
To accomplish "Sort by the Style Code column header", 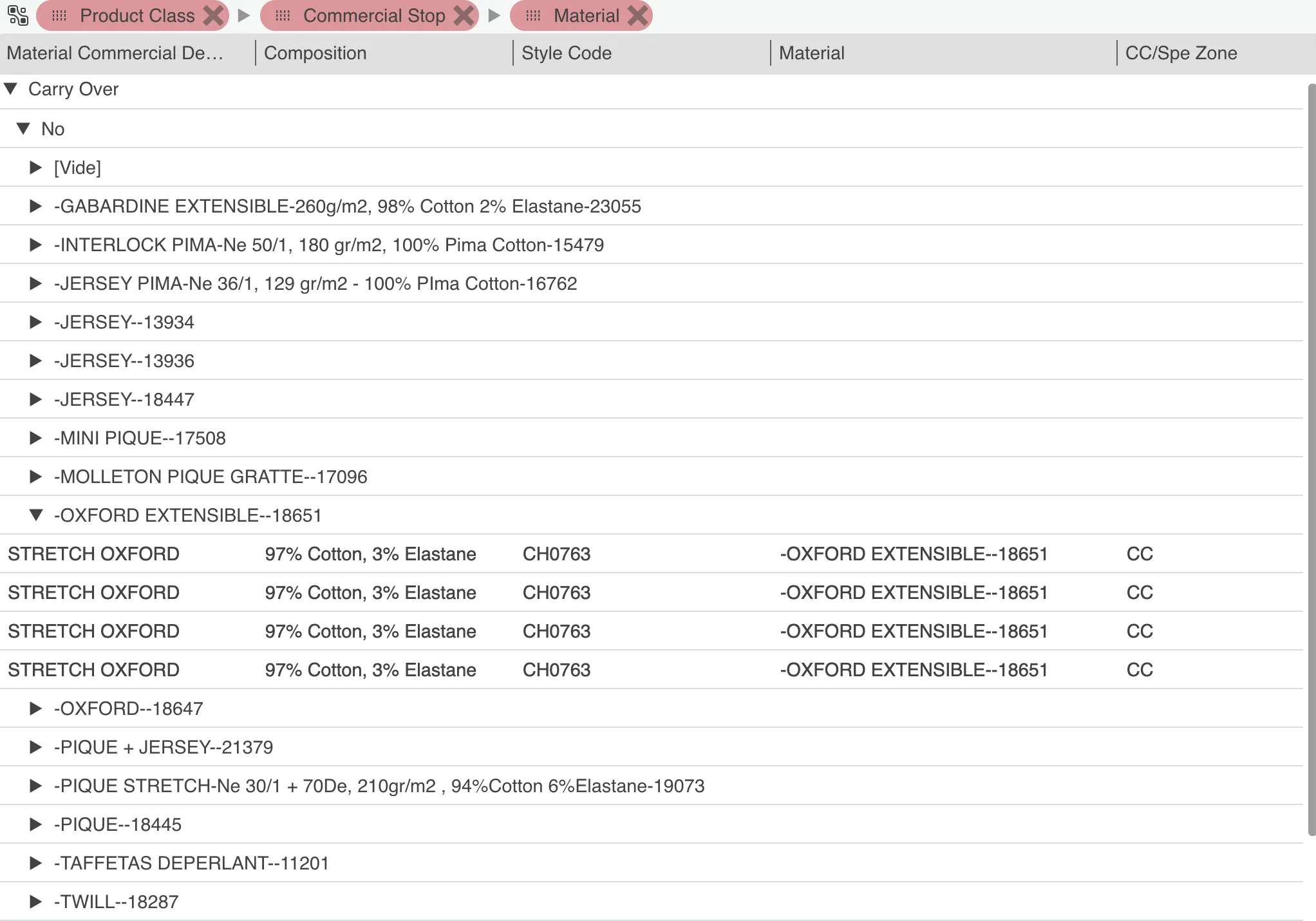I will click(566, 53).
